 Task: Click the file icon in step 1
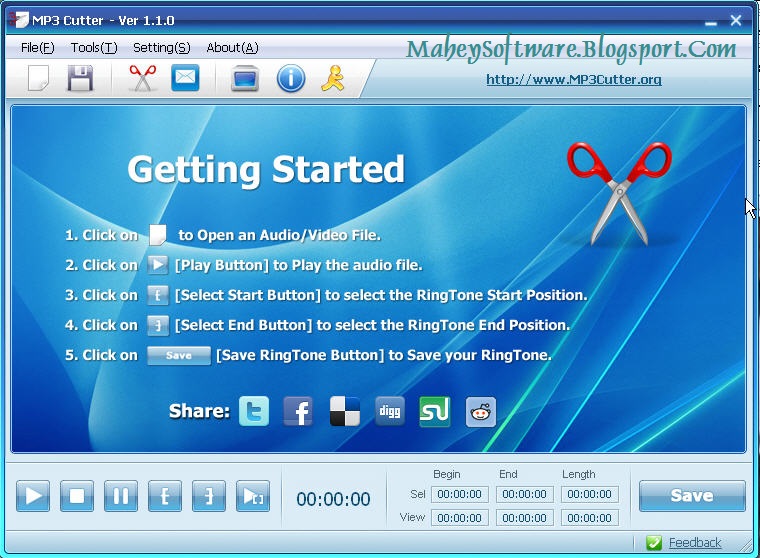point(158,235)
